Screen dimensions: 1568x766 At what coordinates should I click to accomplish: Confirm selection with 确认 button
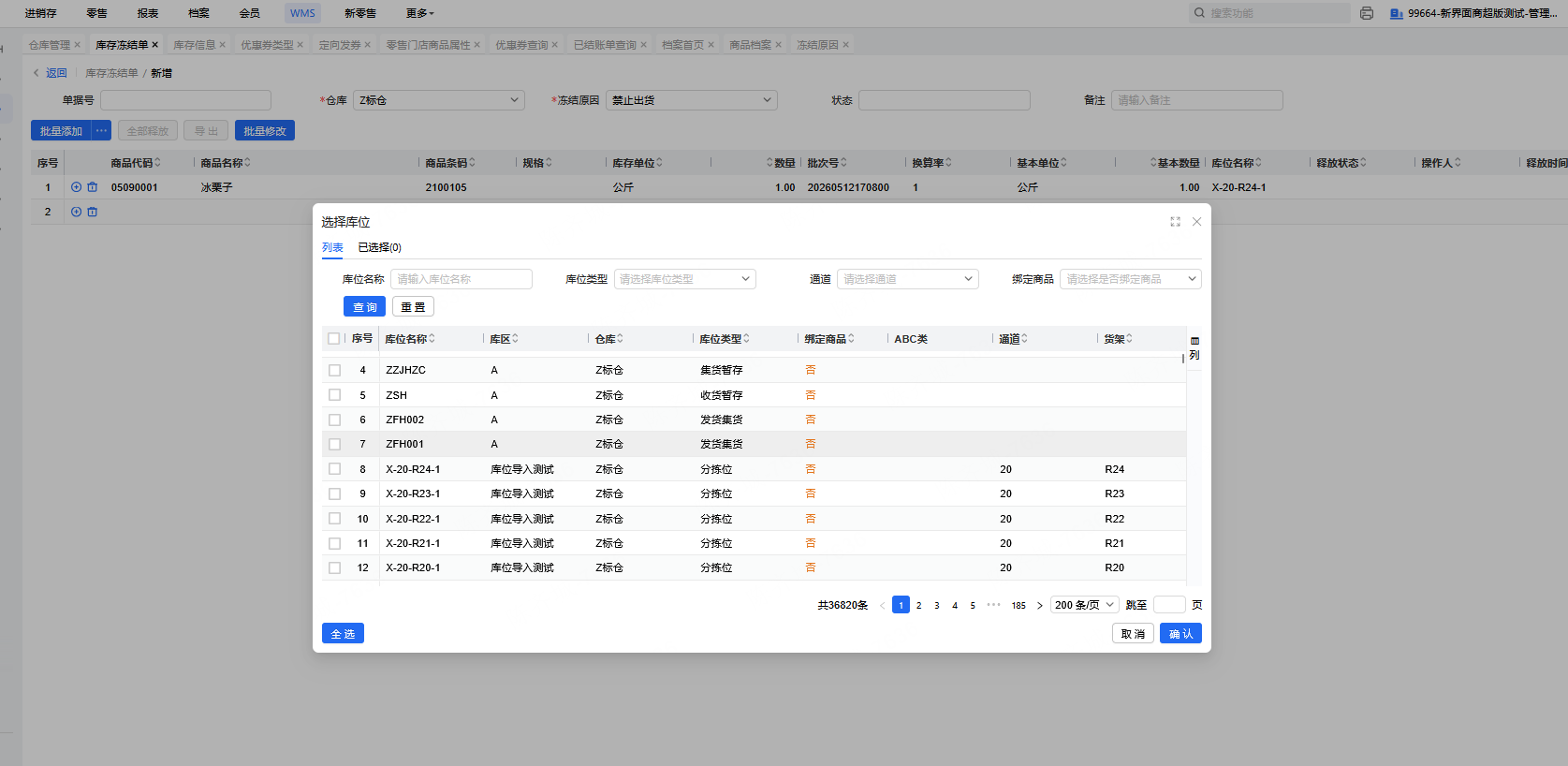tap(1180, 634)
